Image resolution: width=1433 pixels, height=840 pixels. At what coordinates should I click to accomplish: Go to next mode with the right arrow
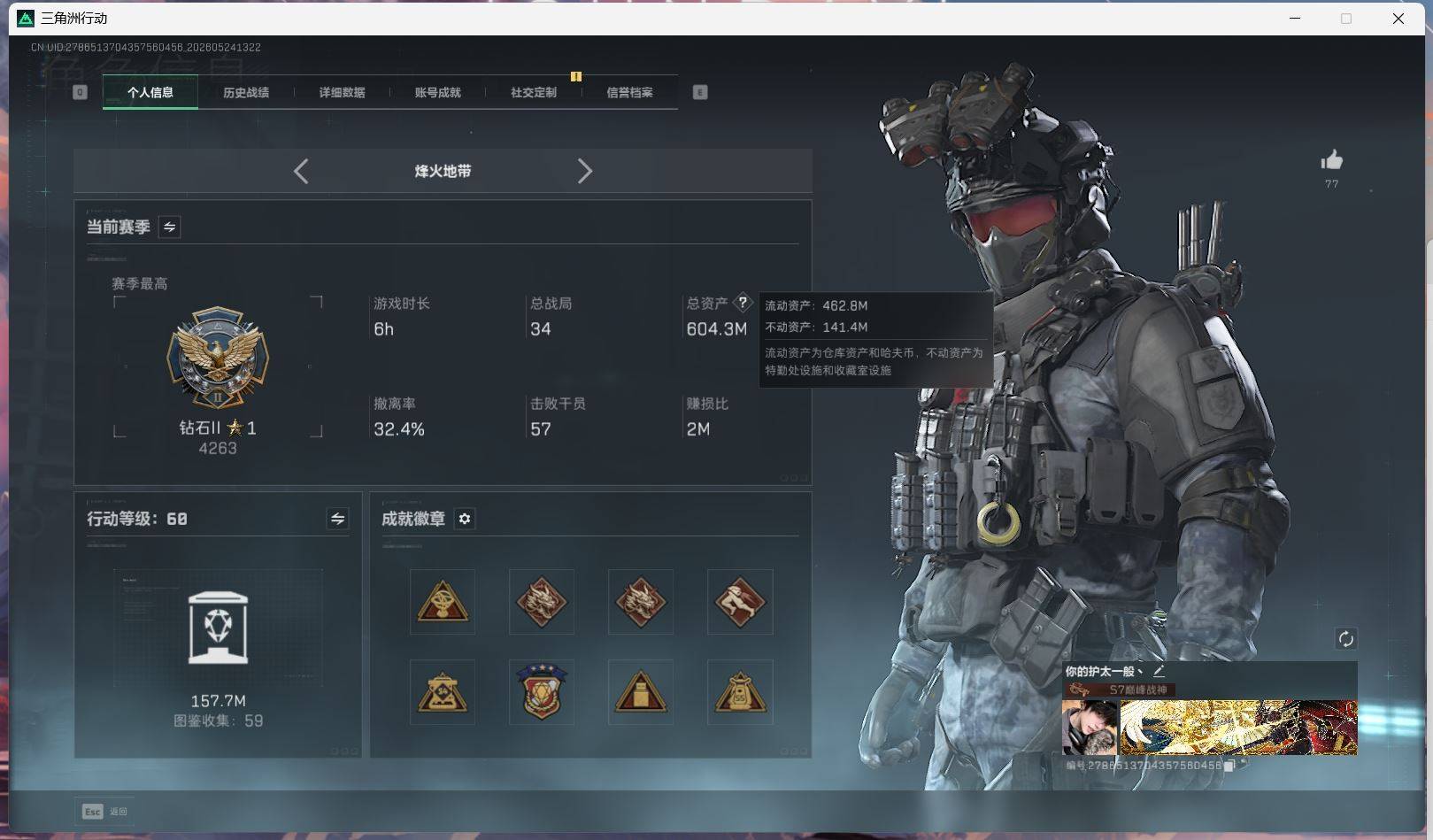click(x=584, y=171)
